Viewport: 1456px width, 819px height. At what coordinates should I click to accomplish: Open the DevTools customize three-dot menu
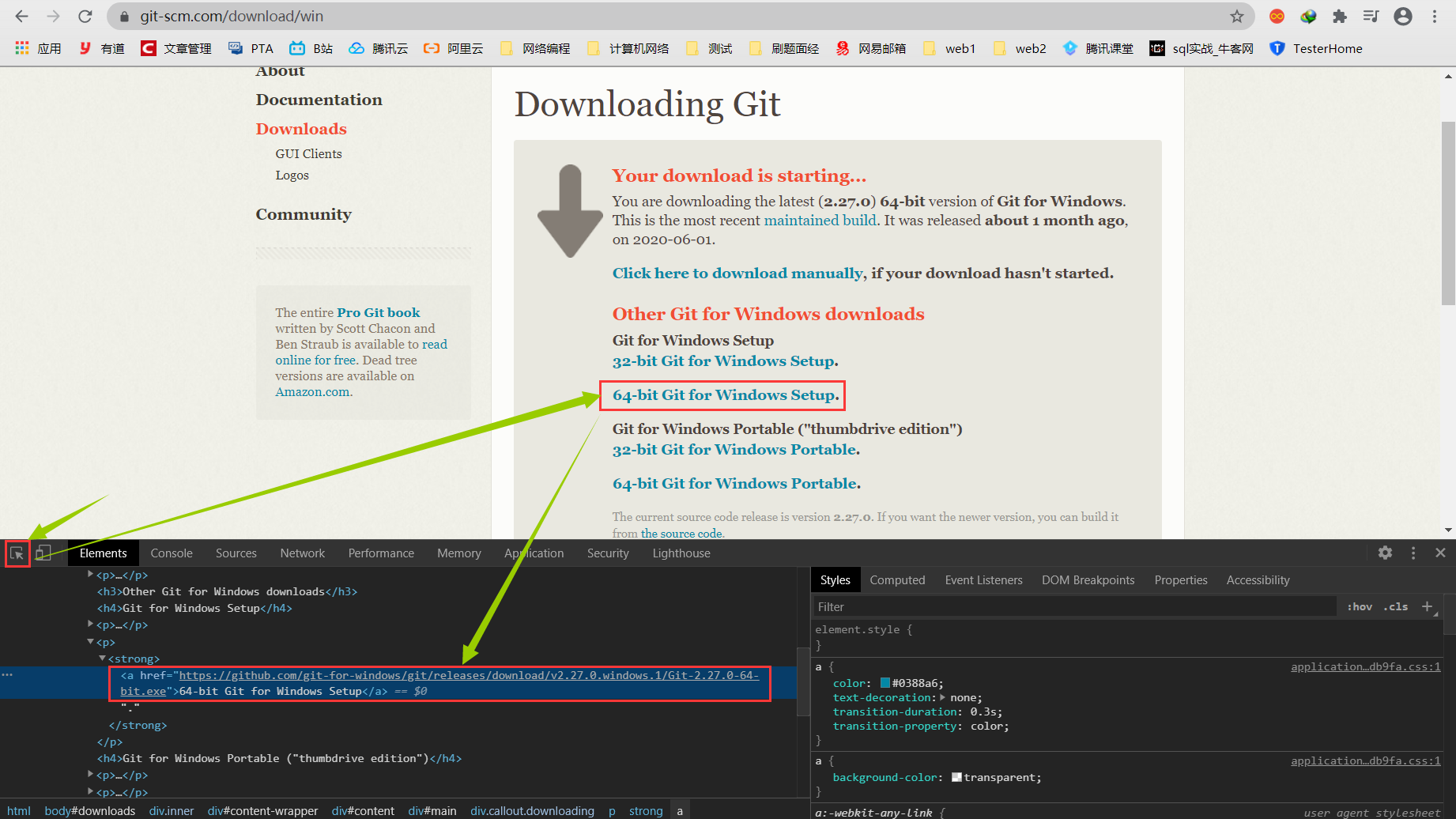(1413, 553)
